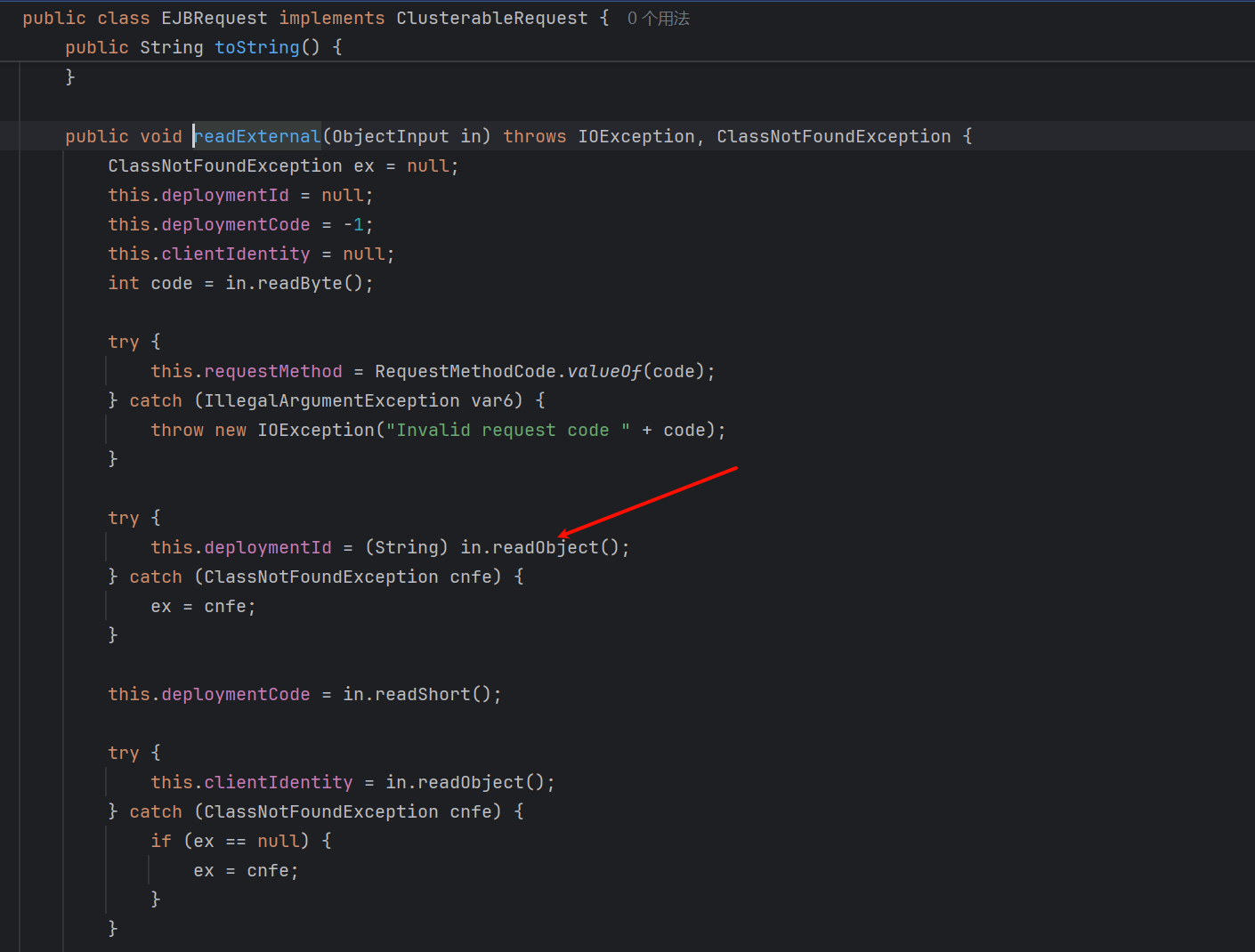Click the -1 value assigned to deploymentCode
This screenshot has height=952, width=1255.
353,224
